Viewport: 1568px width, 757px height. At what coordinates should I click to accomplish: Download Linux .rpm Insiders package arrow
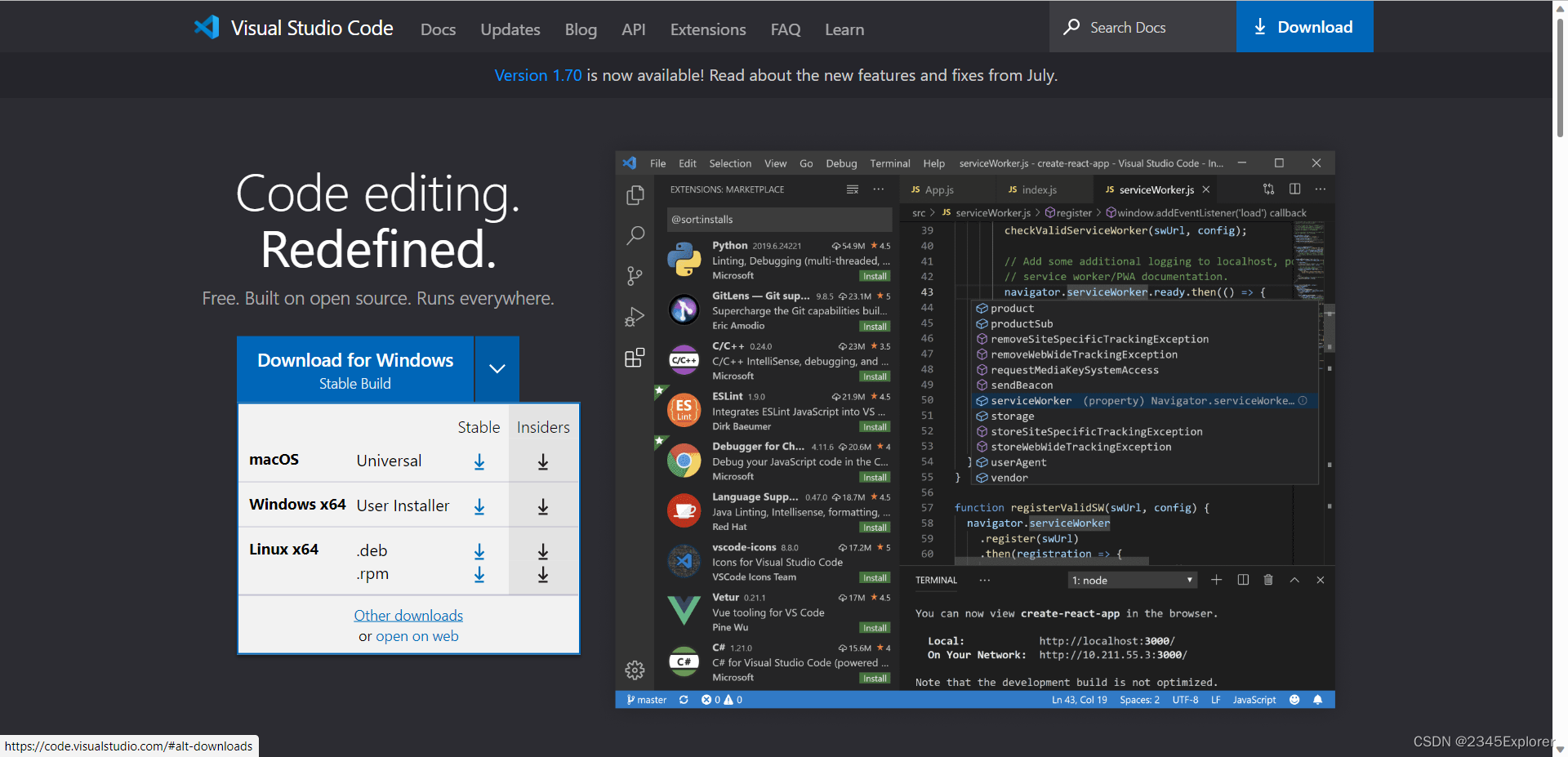[543, 575]
